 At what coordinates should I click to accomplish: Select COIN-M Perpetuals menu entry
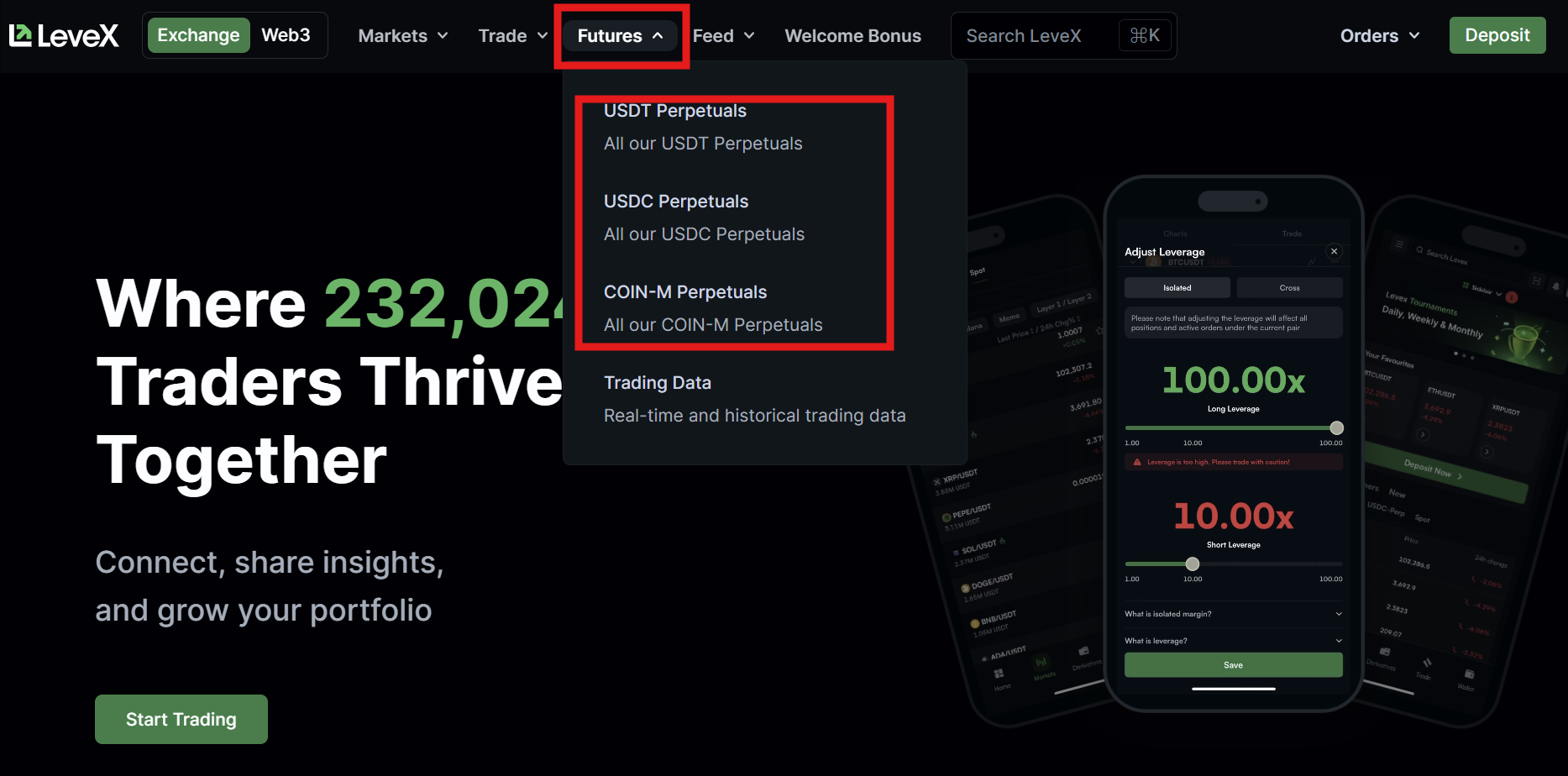coord(713,309)
